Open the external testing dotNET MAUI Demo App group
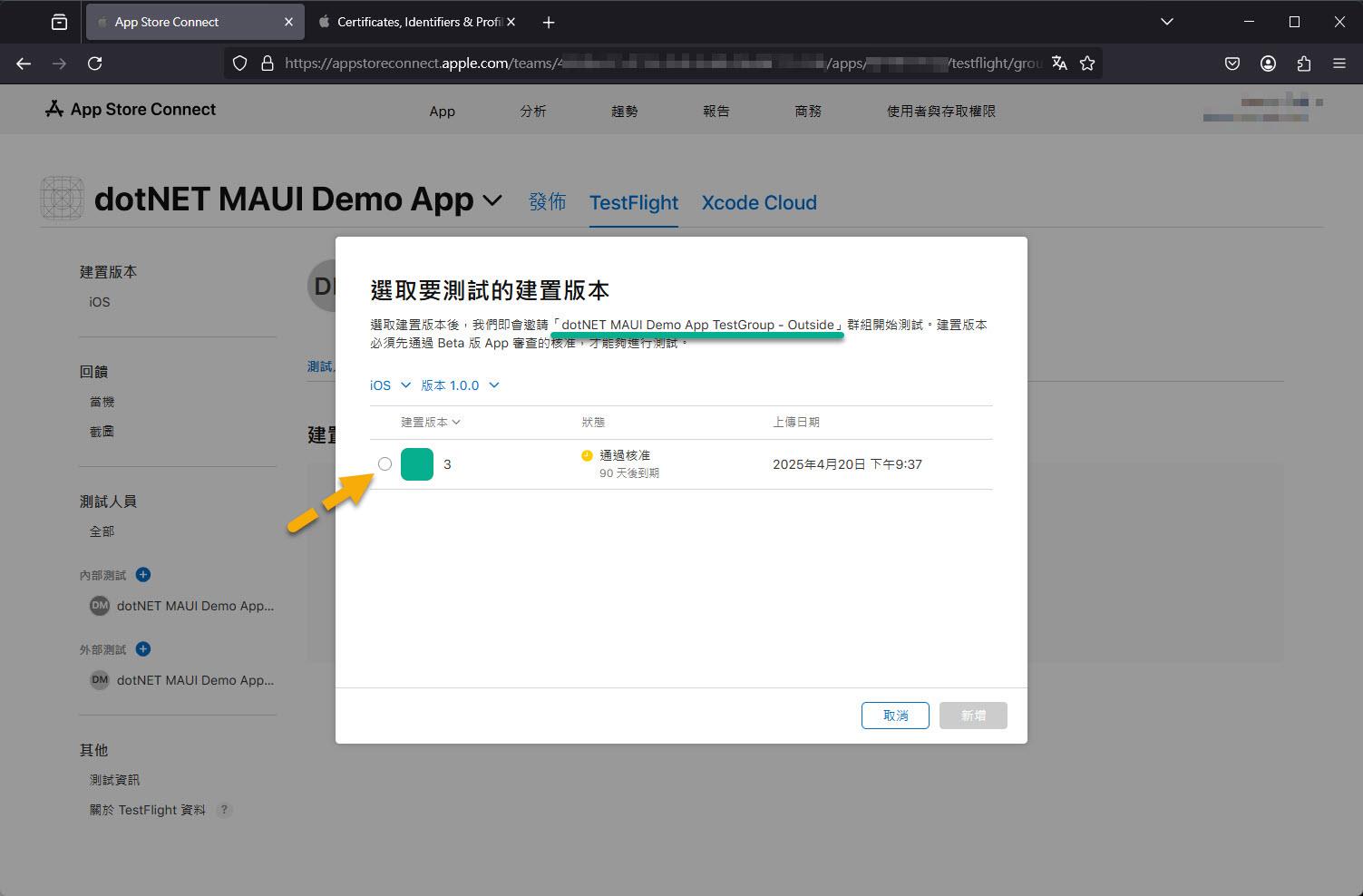 pos(195,680)
